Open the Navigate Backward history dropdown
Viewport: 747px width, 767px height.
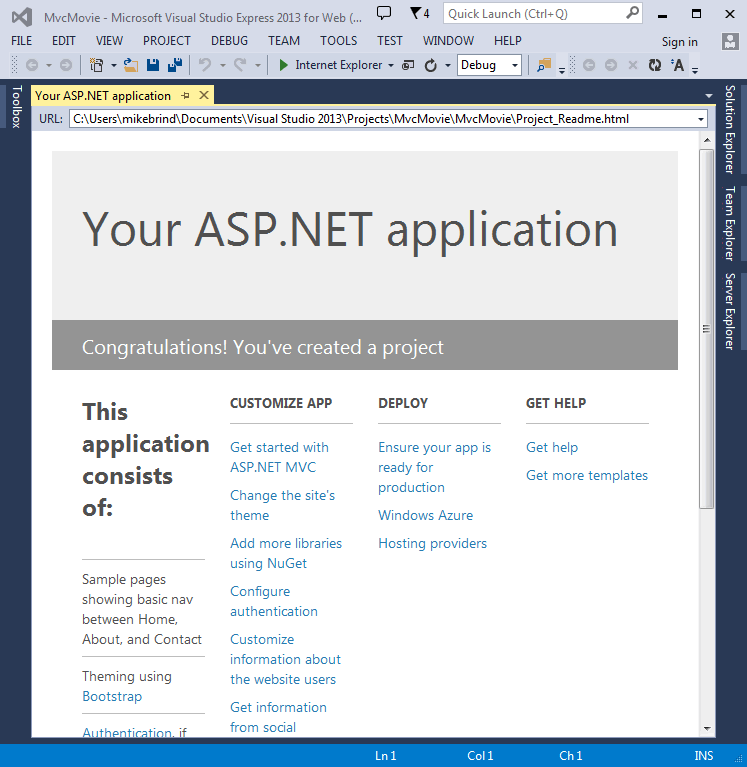click(x=48, y=65)
